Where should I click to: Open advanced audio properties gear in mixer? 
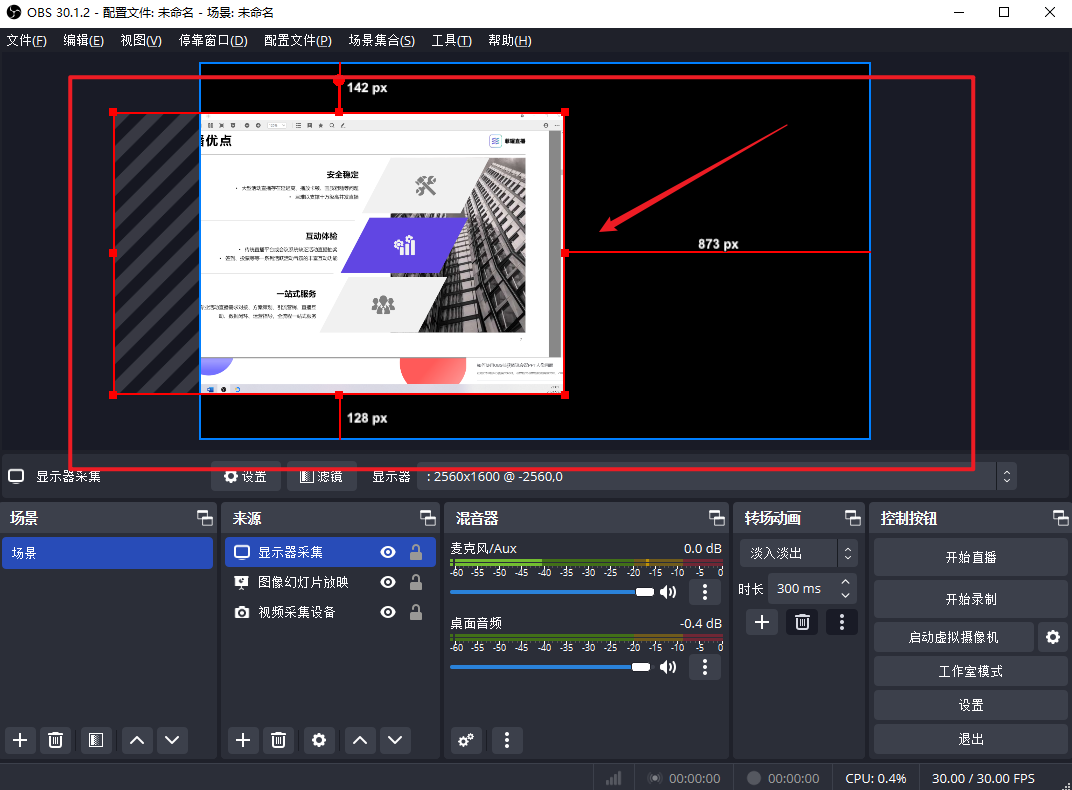point(465,740)
